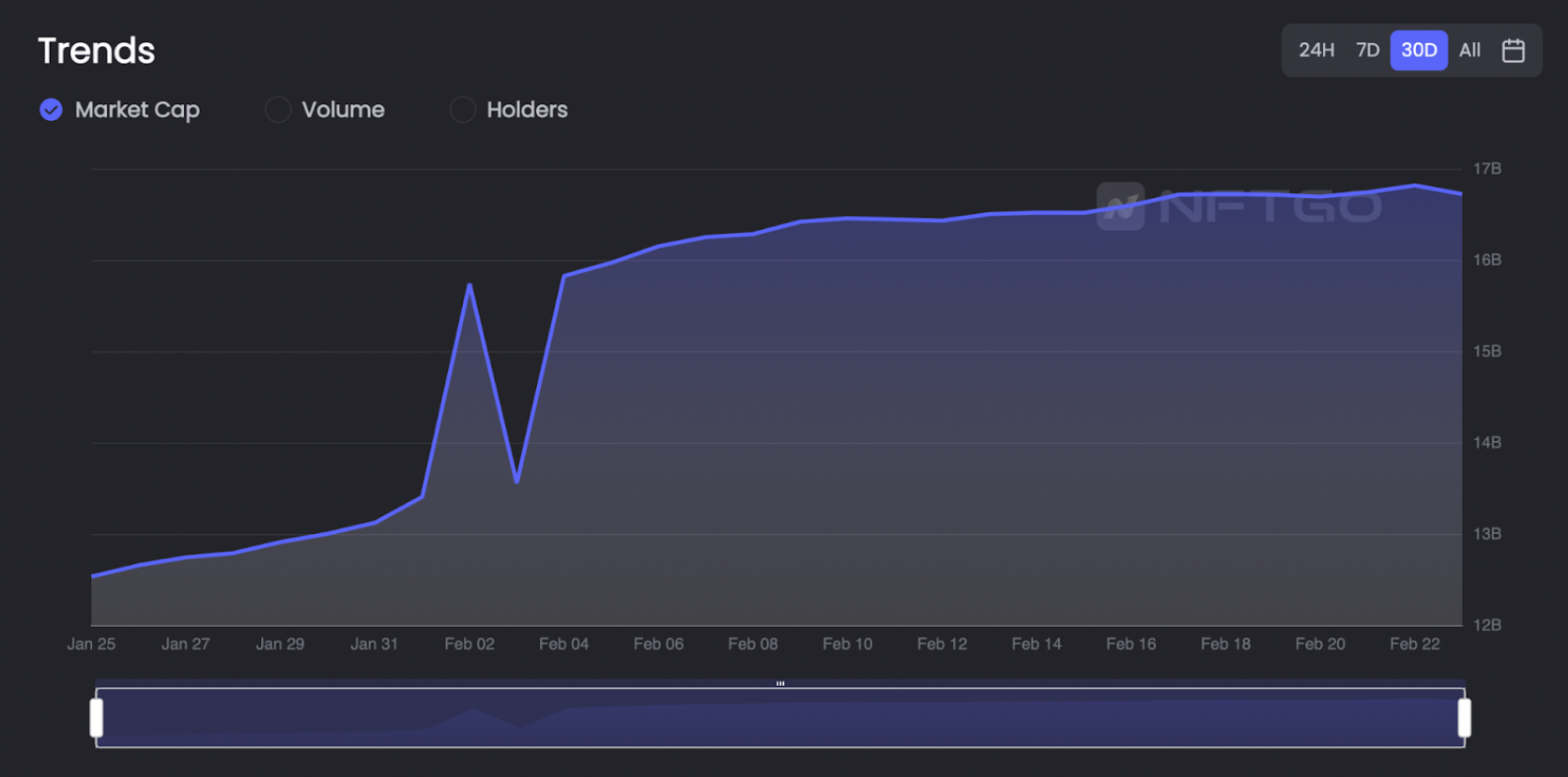Toggle the Market Cap radio option
This screenshot has height=777, width=1568.
pos(119,110)
